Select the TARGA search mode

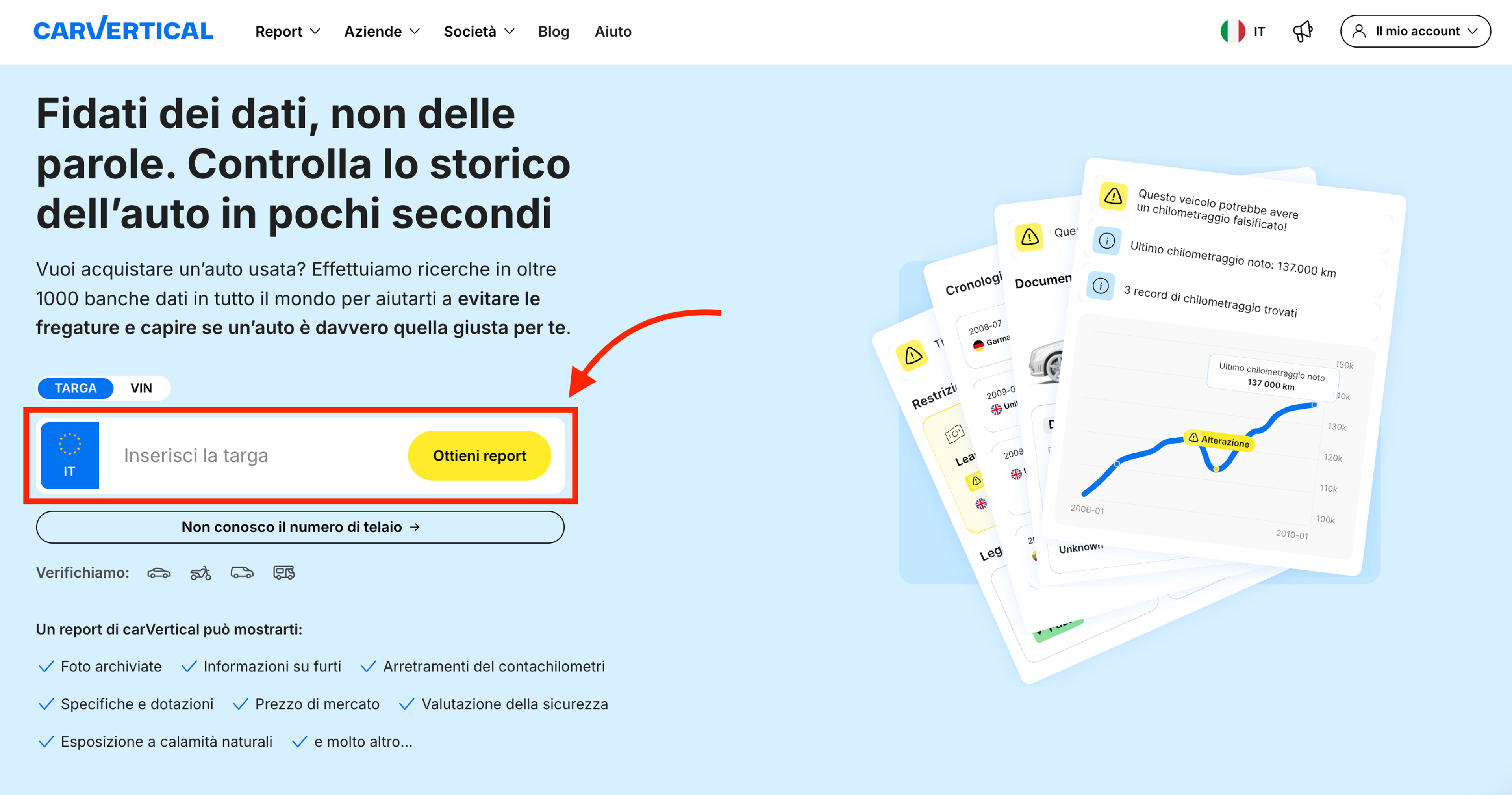pos(75,388)
